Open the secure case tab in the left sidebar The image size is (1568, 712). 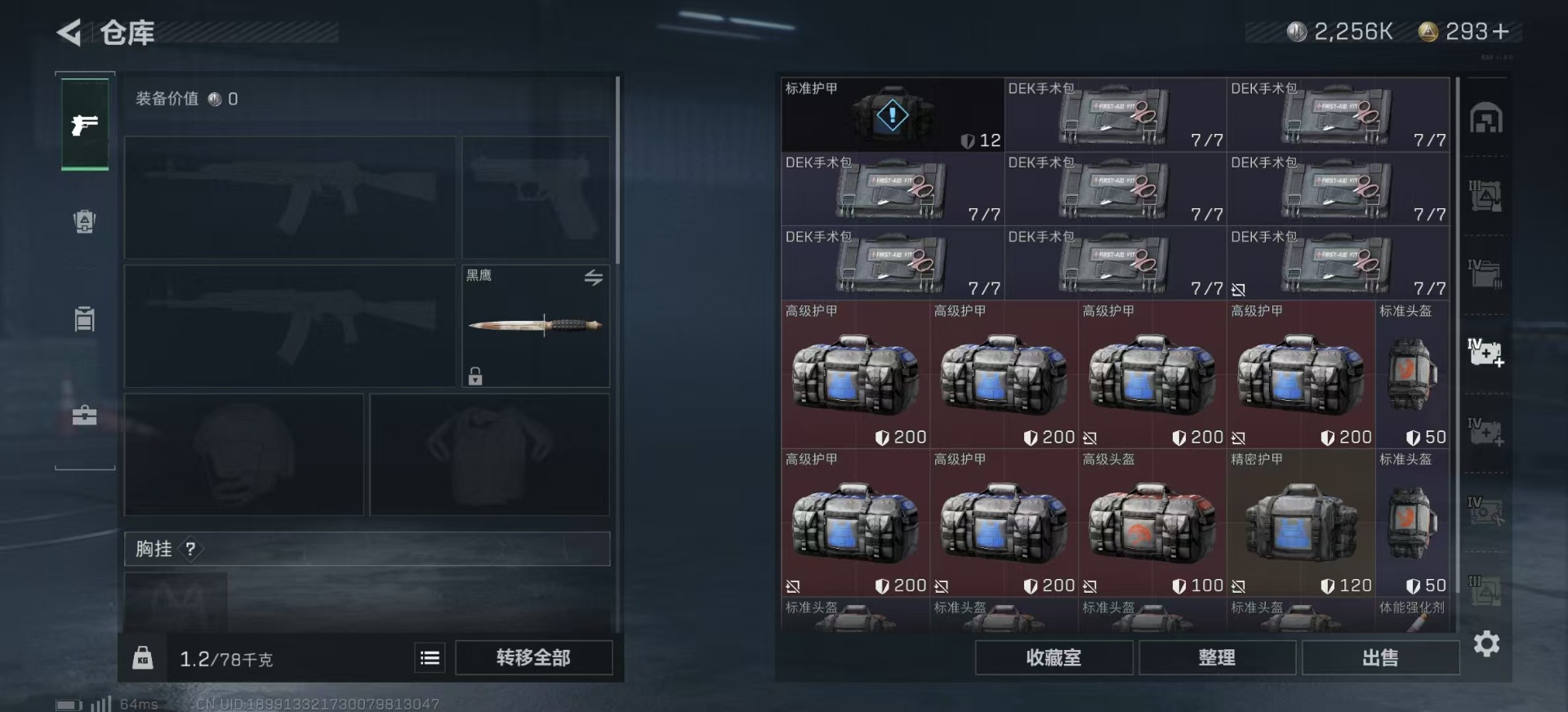click(85, 416)
